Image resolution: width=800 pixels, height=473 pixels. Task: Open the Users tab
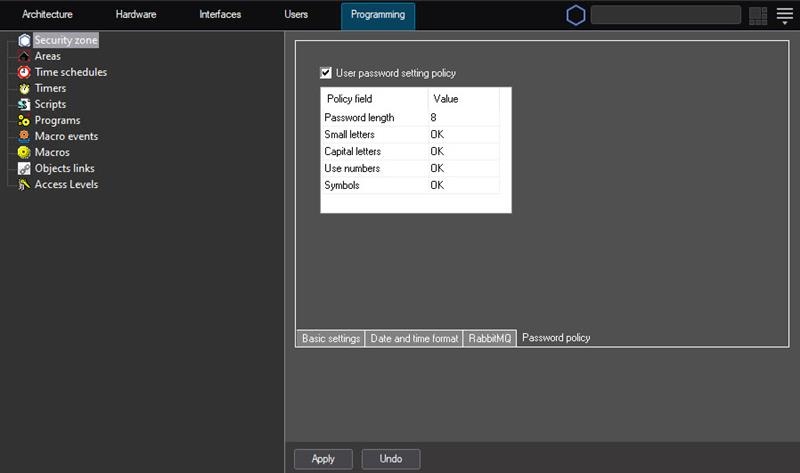pyautogui.click(x=296, y=14)
